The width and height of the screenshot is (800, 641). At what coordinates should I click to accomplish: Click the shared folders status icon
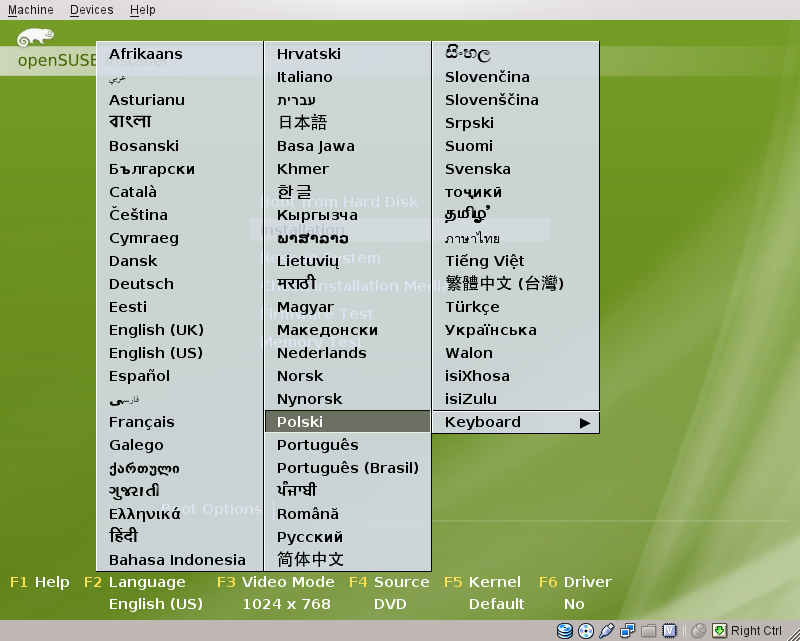649,631
